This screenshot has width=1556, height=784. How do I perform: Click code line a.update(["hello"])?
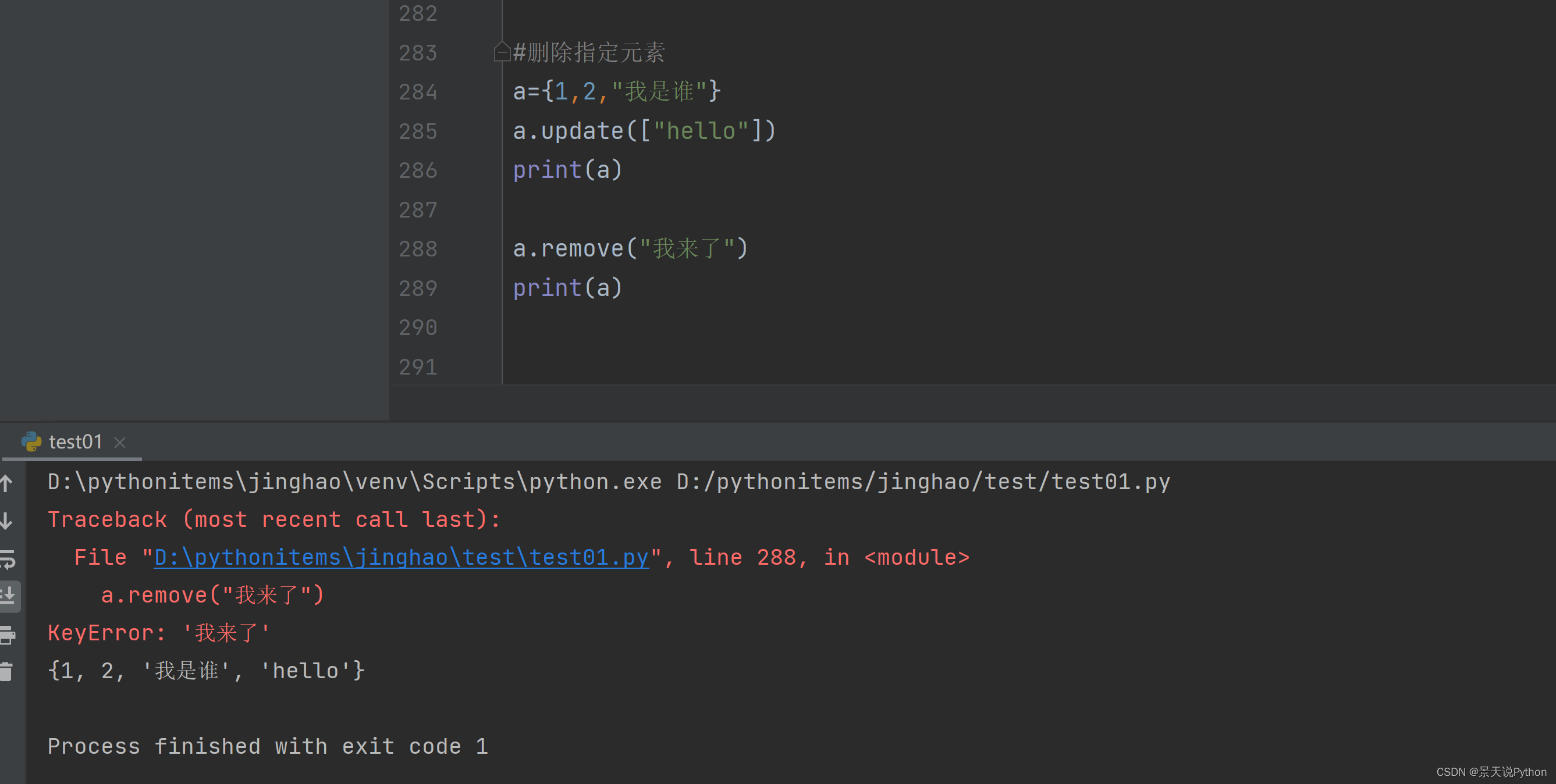point(644,130)
